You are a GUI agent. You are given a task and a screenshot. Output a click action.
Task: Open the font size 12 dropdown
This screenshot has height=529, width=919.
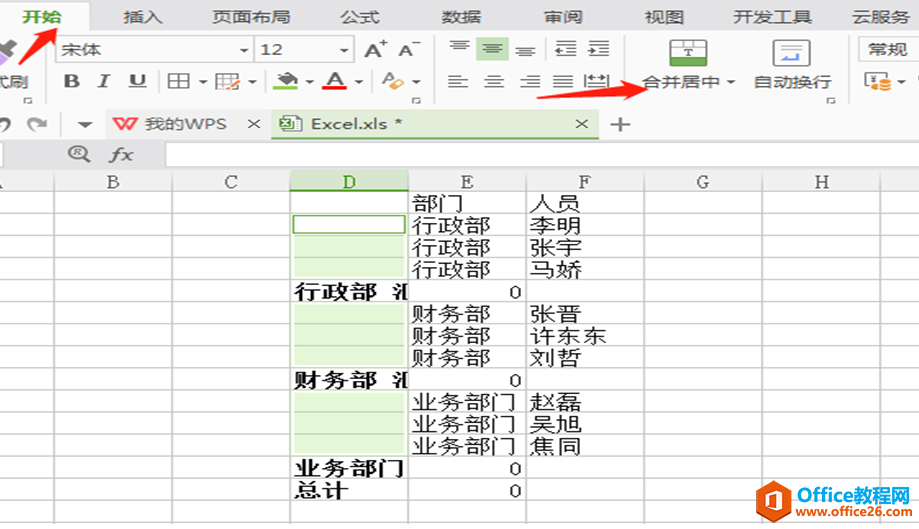tap(344, 50)
